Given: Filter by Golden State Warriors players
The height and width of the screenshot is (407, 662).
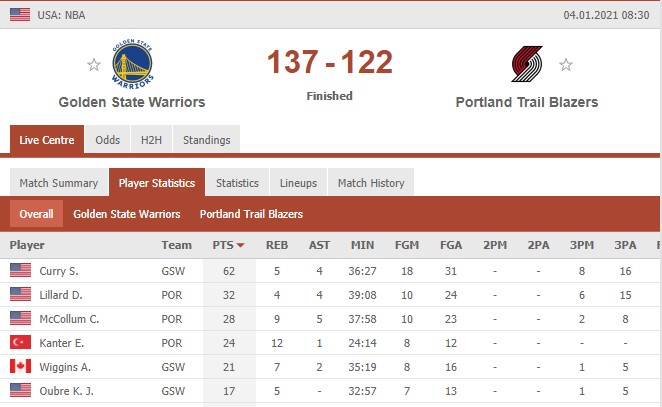Looking at the screenshot, I should tap(127, 214).
